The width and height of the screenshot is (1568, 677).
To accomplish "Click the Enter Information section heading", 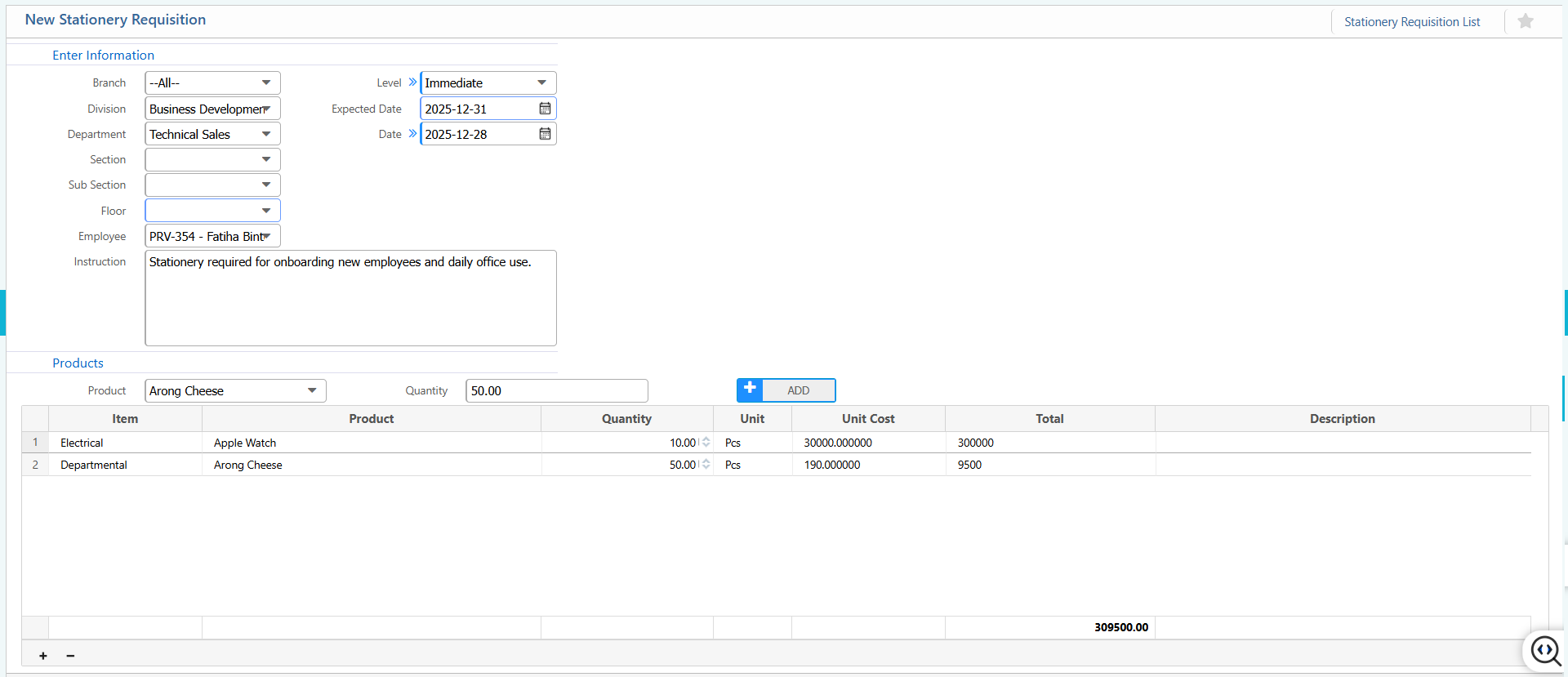I will click(x=103, y=56).
